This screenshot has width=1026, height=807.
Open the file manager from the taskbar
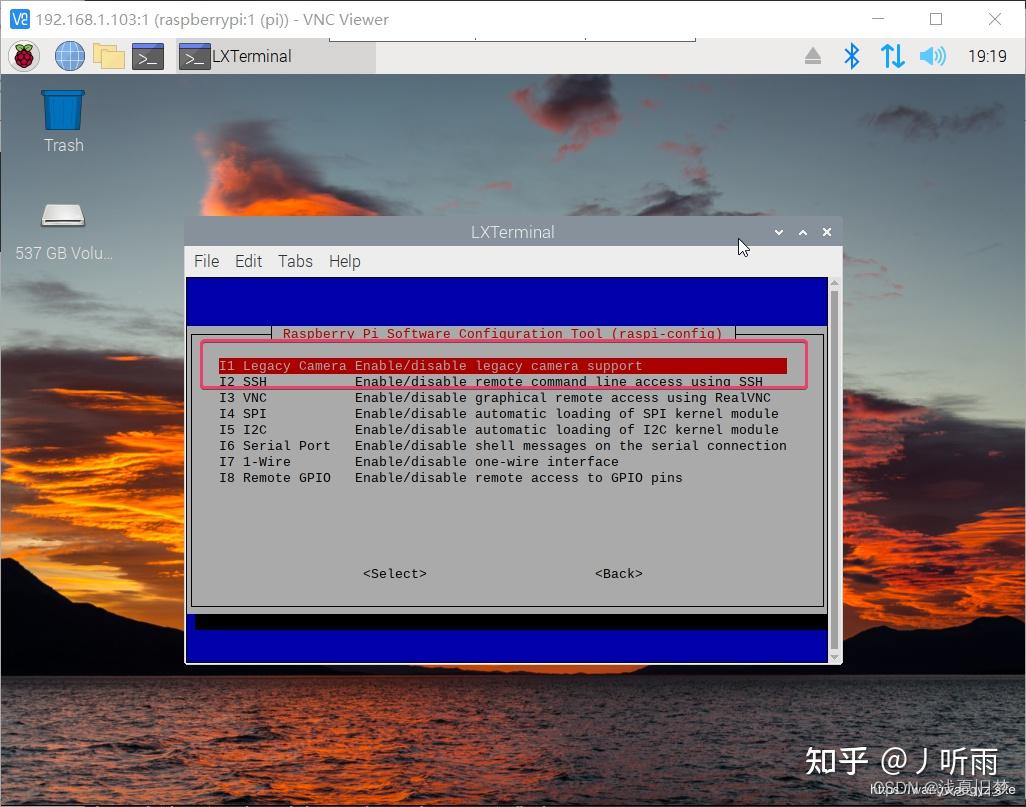(x=108, y=56)
